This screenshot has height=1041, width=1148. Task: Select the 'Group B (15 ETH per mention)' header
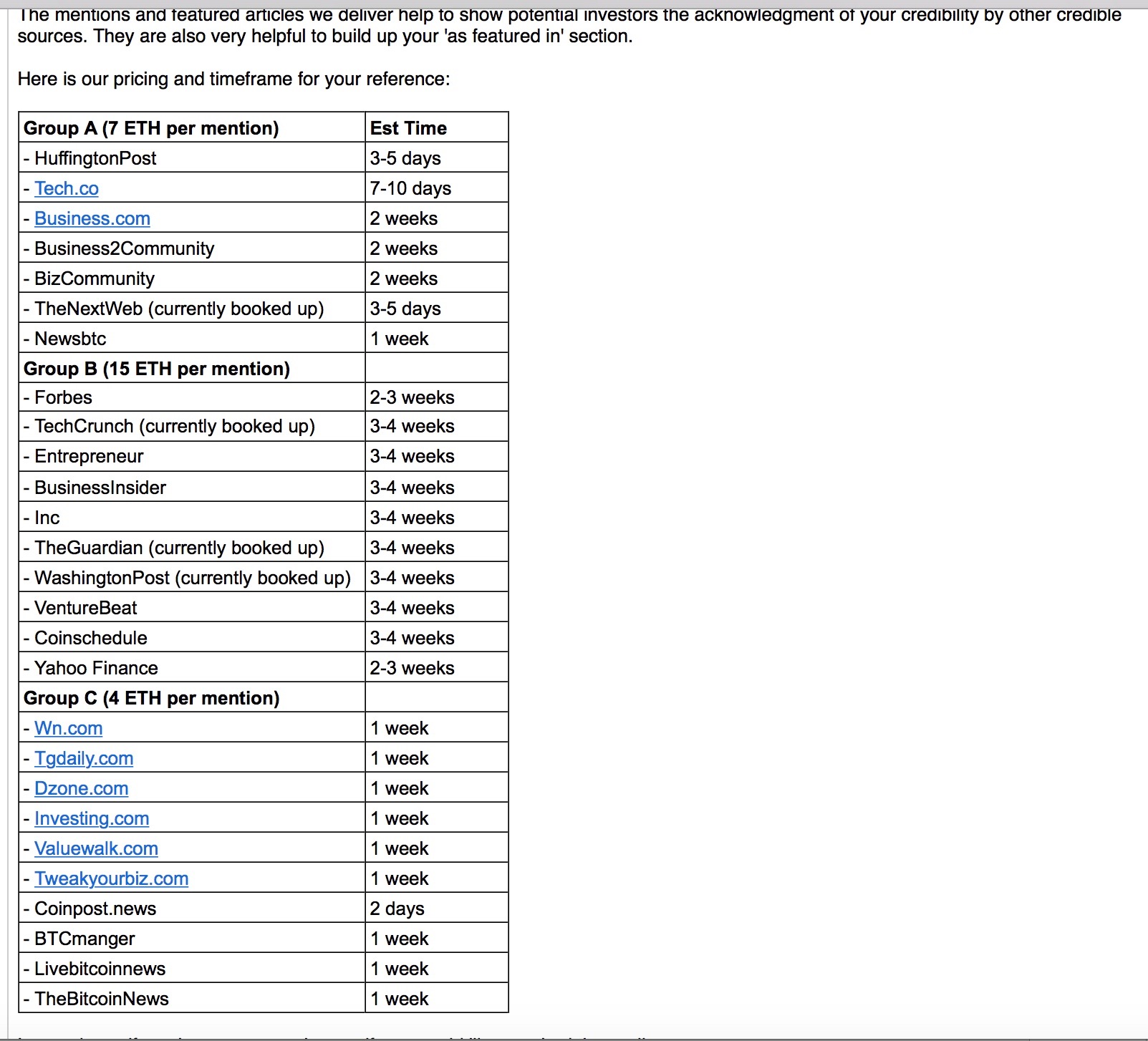pos(157,369)
